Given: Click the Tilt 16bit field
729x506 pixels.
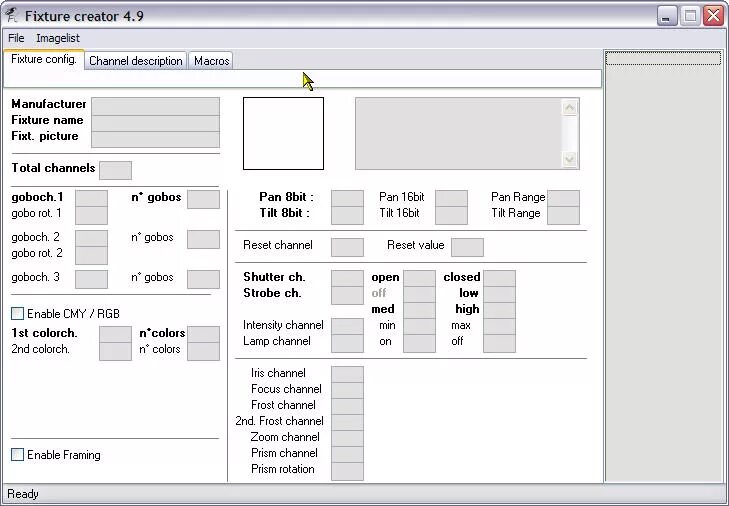Looking at the screenshot, I should coord(451,215).
